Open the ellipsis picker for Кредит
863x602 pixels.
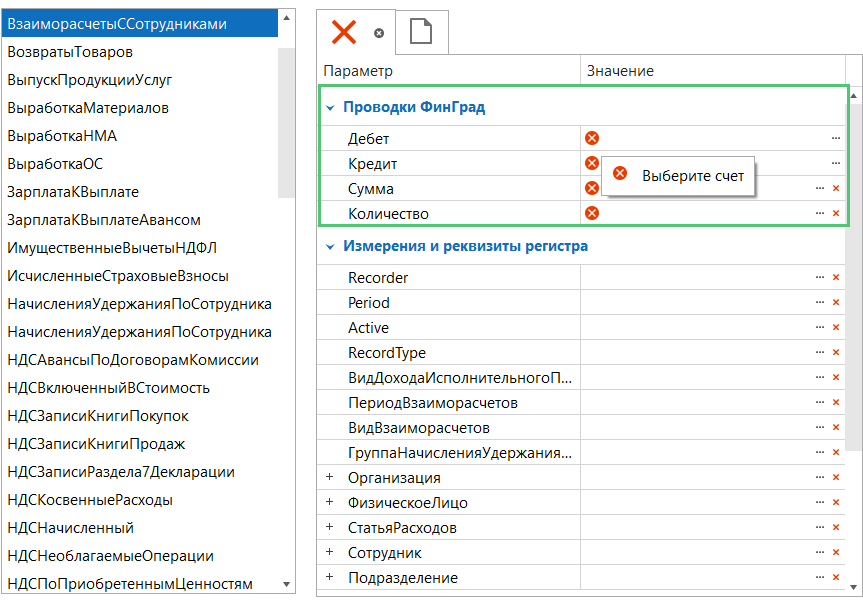pyautogui.click(x=835, y=163)
